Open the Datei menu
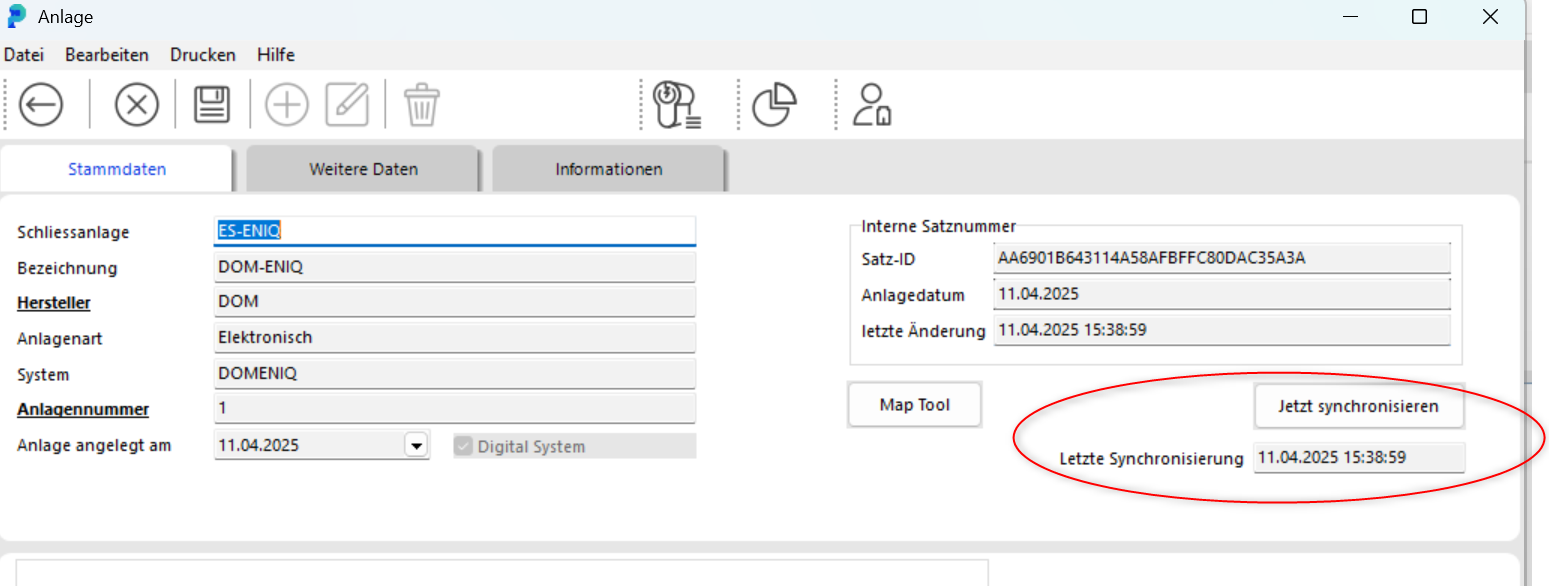The width and height of the screenshot is (1549, 586). 24,55
